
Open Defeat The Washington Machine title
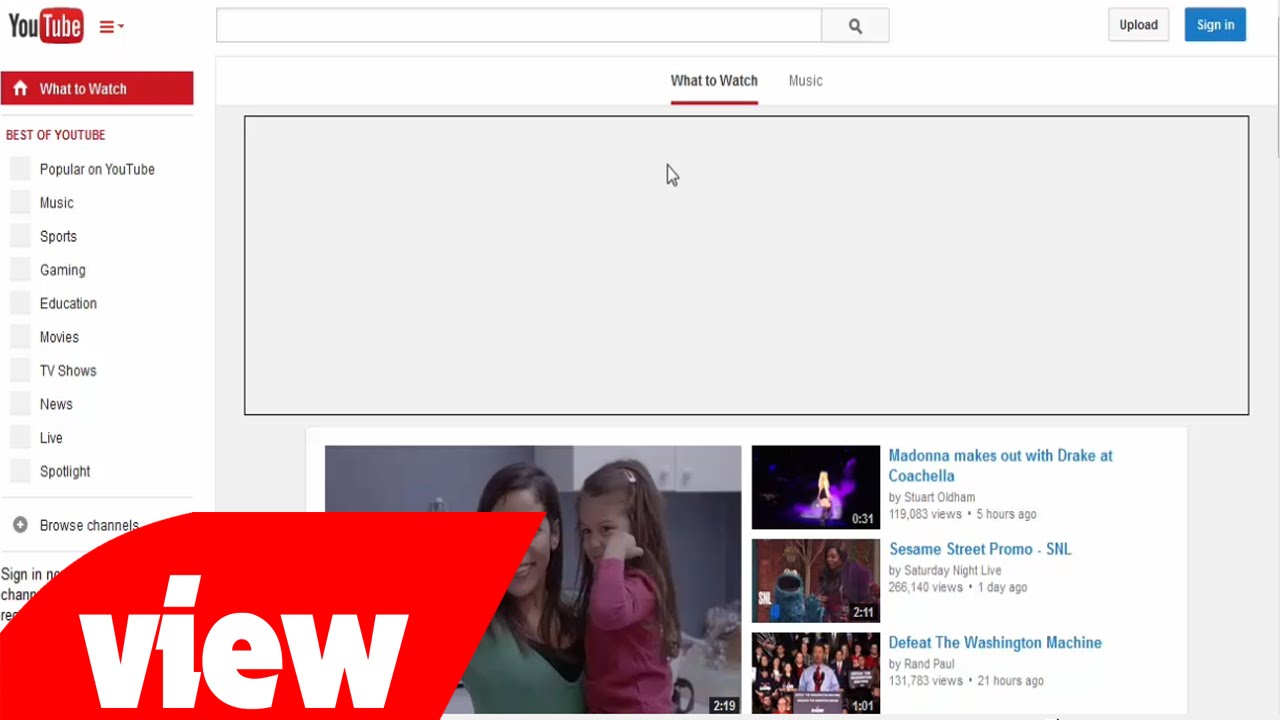pos(995,643)
